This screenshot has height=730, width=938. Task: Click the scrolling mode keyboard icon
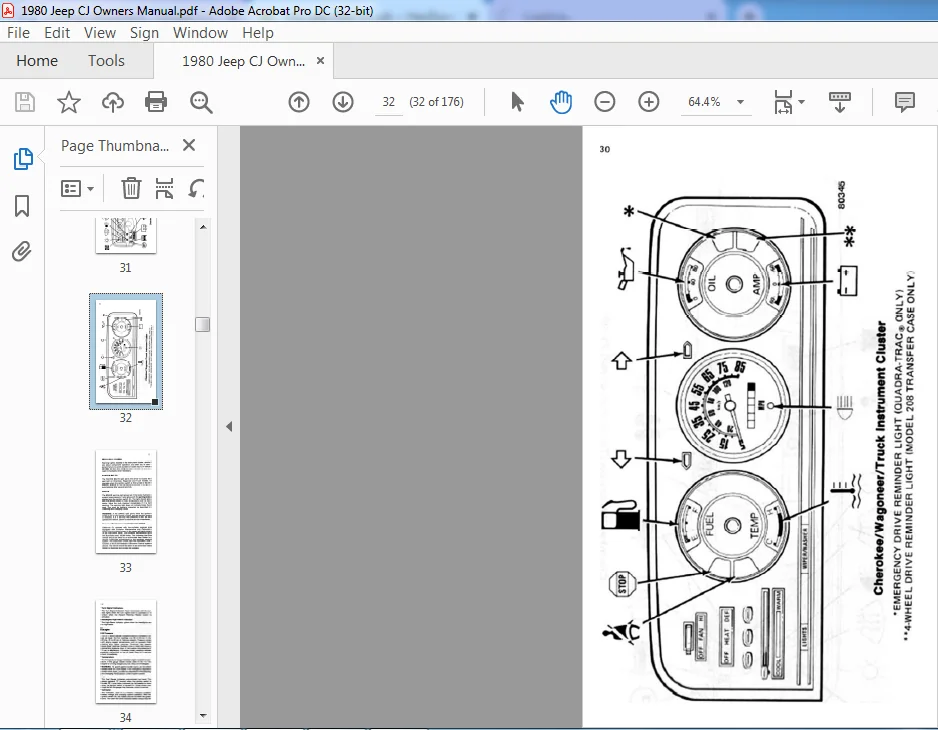pos(839,102)
